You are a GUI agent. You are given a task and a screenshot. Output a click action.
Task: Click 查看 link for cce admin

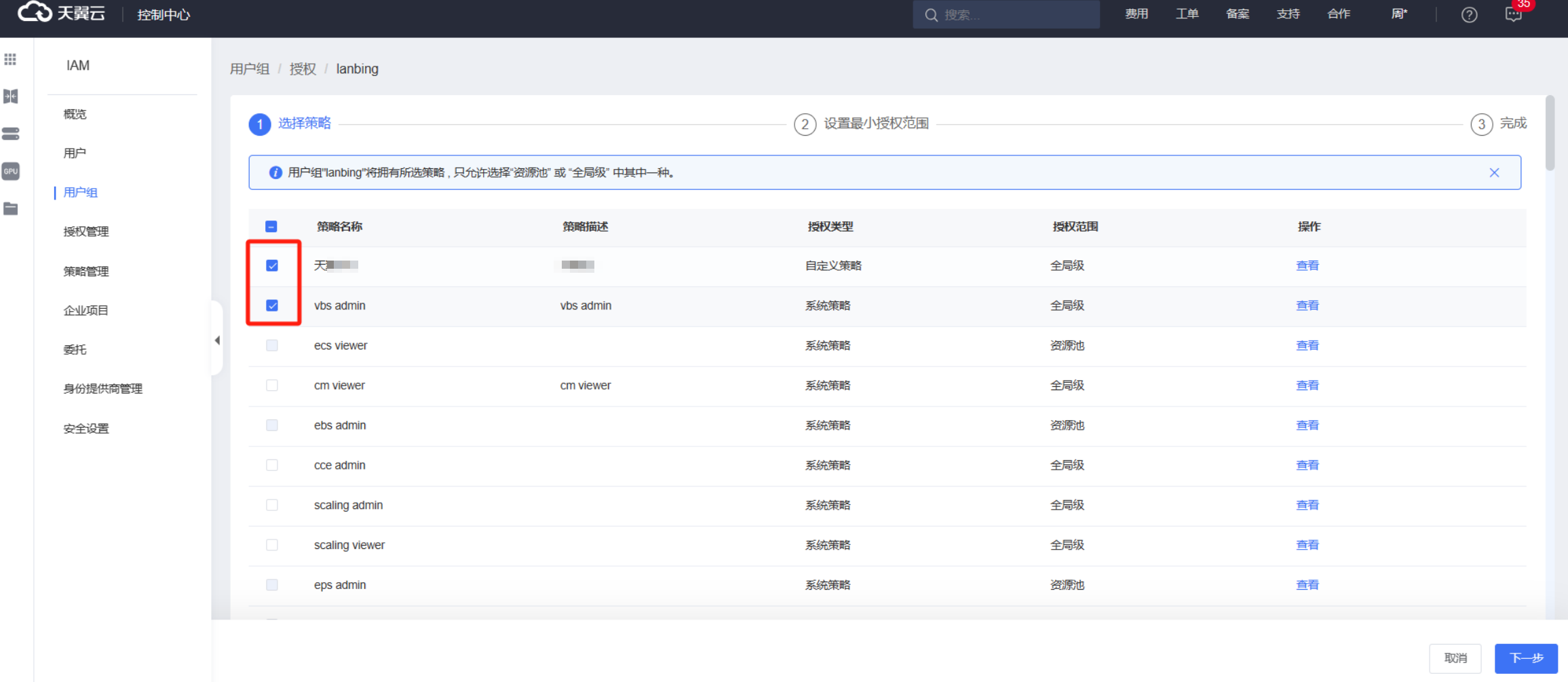click(x=1307, y=466)
